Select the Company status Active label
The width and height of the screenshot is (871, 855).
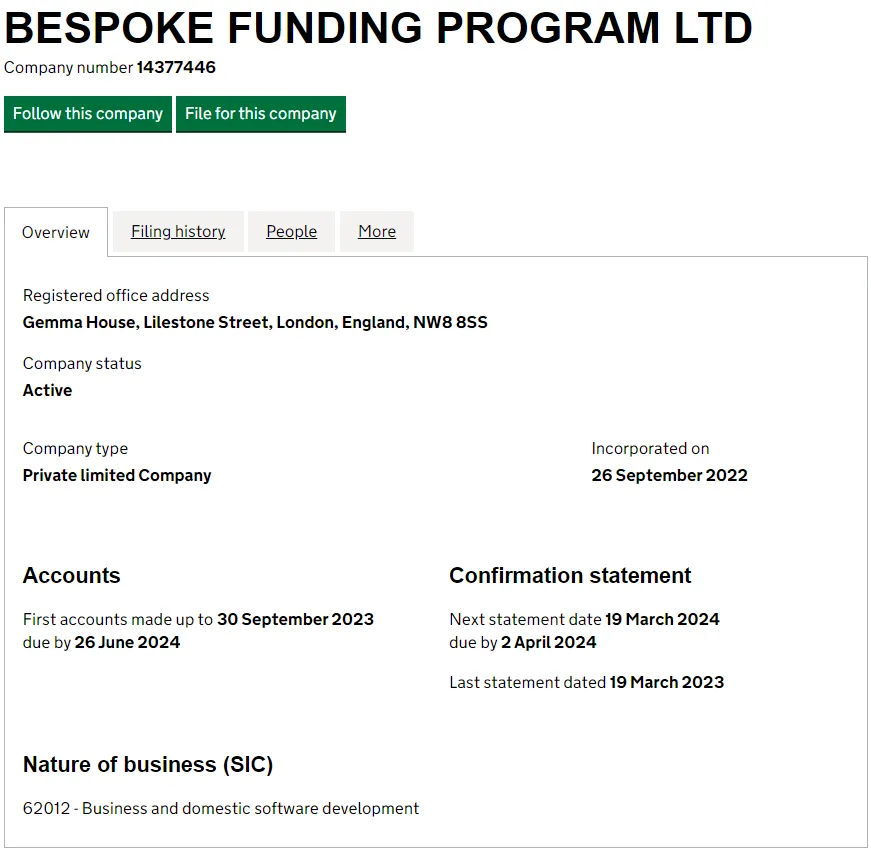click(x=47, y=390)
